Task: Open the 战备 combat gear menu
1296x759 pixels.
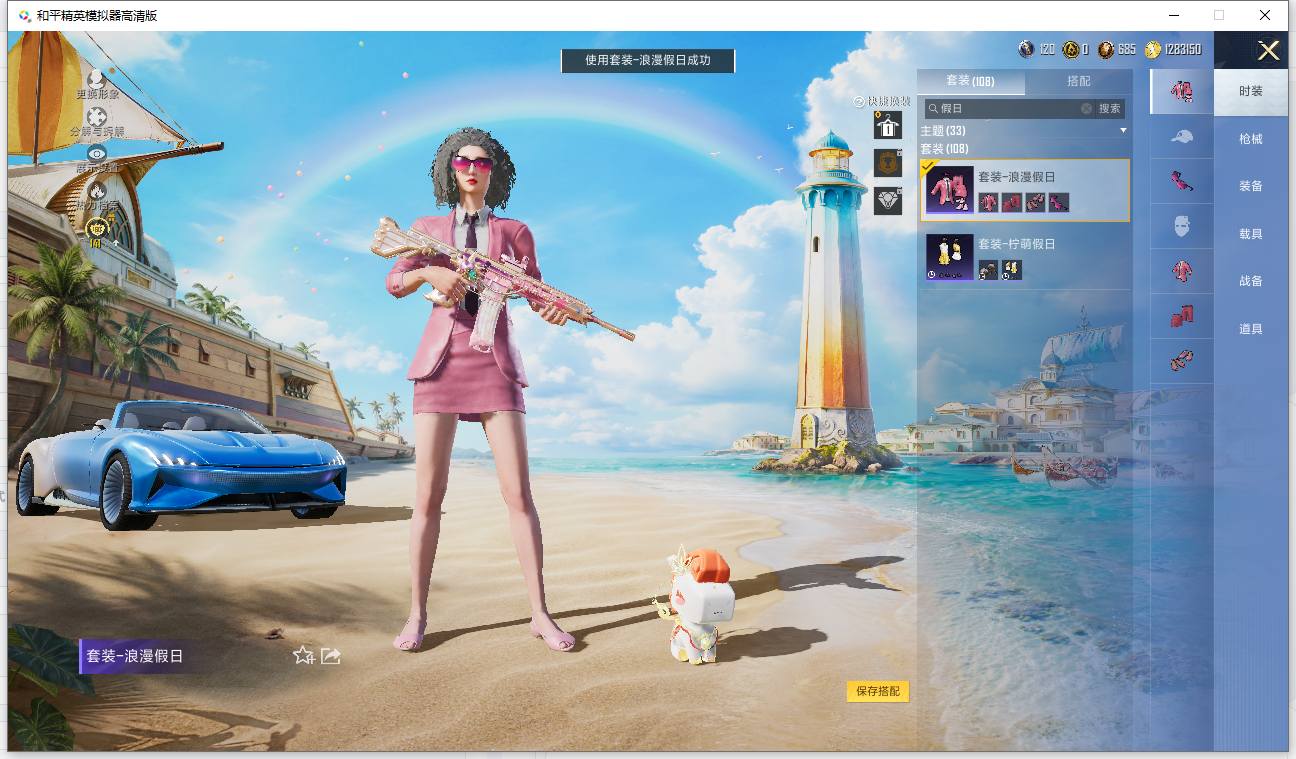Action: [1251, 281]
